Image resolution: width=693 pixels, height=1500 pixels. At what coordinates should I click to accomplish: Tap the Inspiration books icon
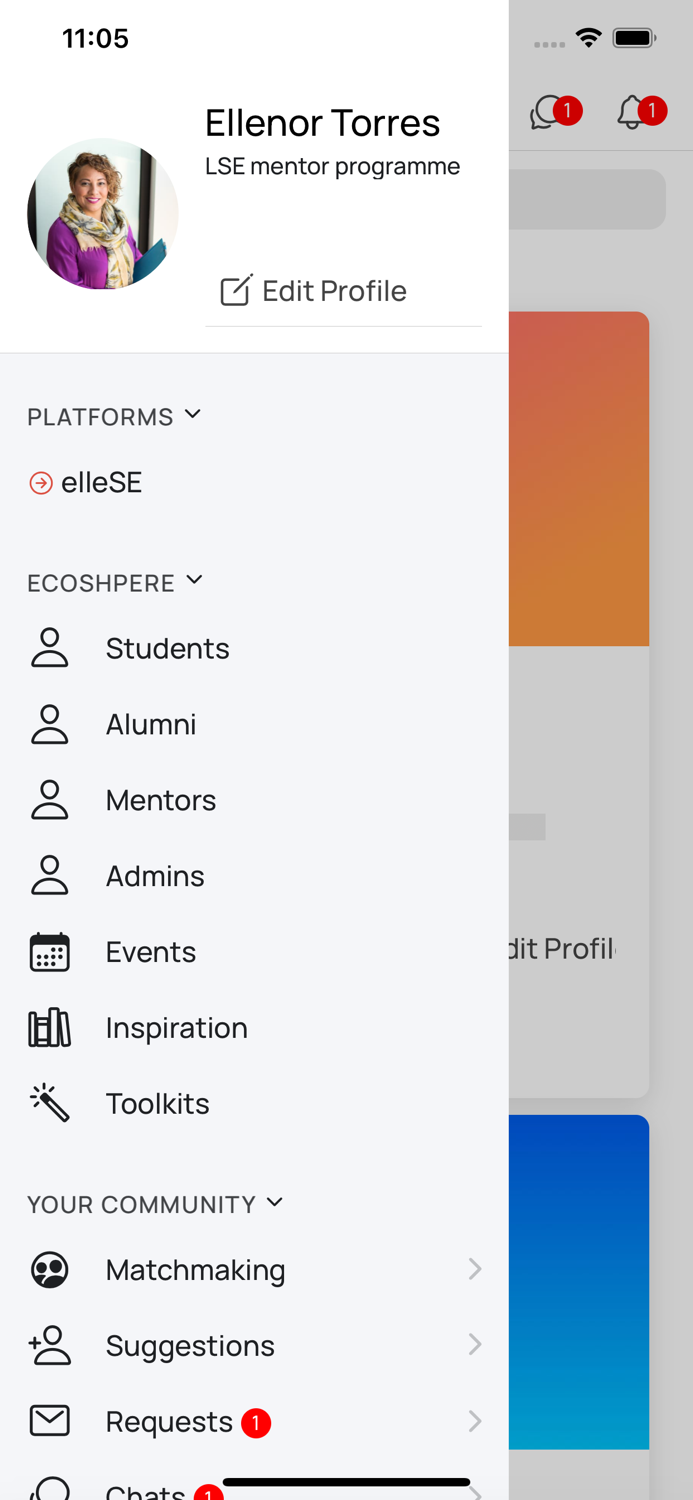pyautogui.click(x=49, y=1028)
